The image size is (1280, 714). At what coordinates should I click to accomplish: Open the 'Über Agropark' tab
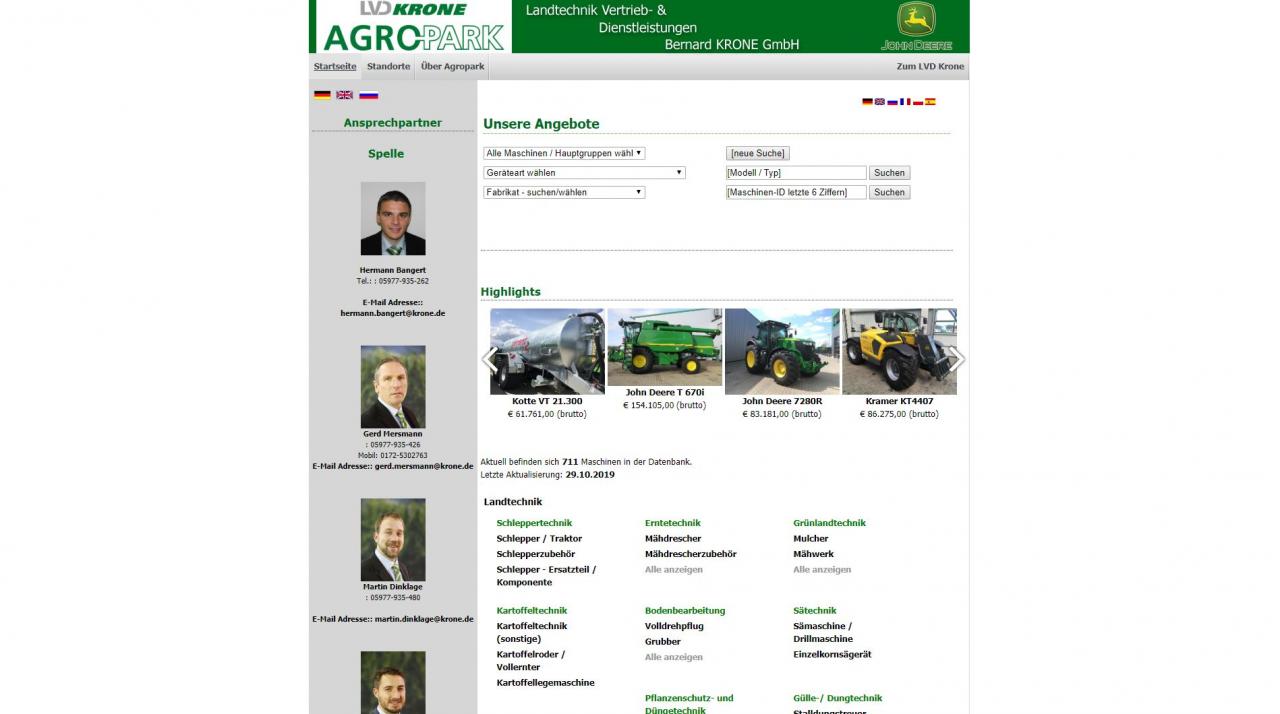coord(452,66)
